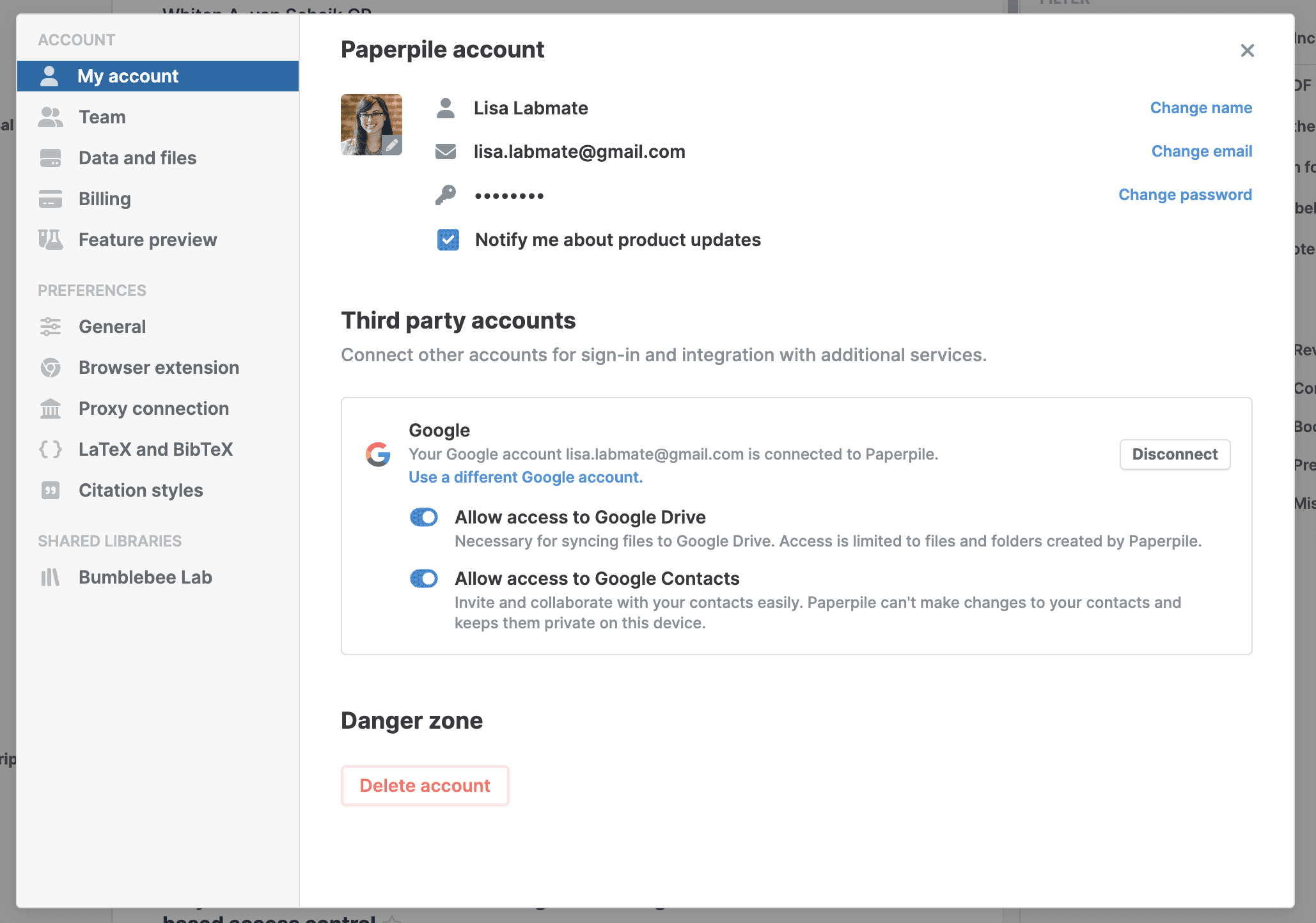Image resolution: width=1316 pixels, height=923 pixels.
Task: Select the Bumblebee Lab shared library
Action: tap(158, 577)
